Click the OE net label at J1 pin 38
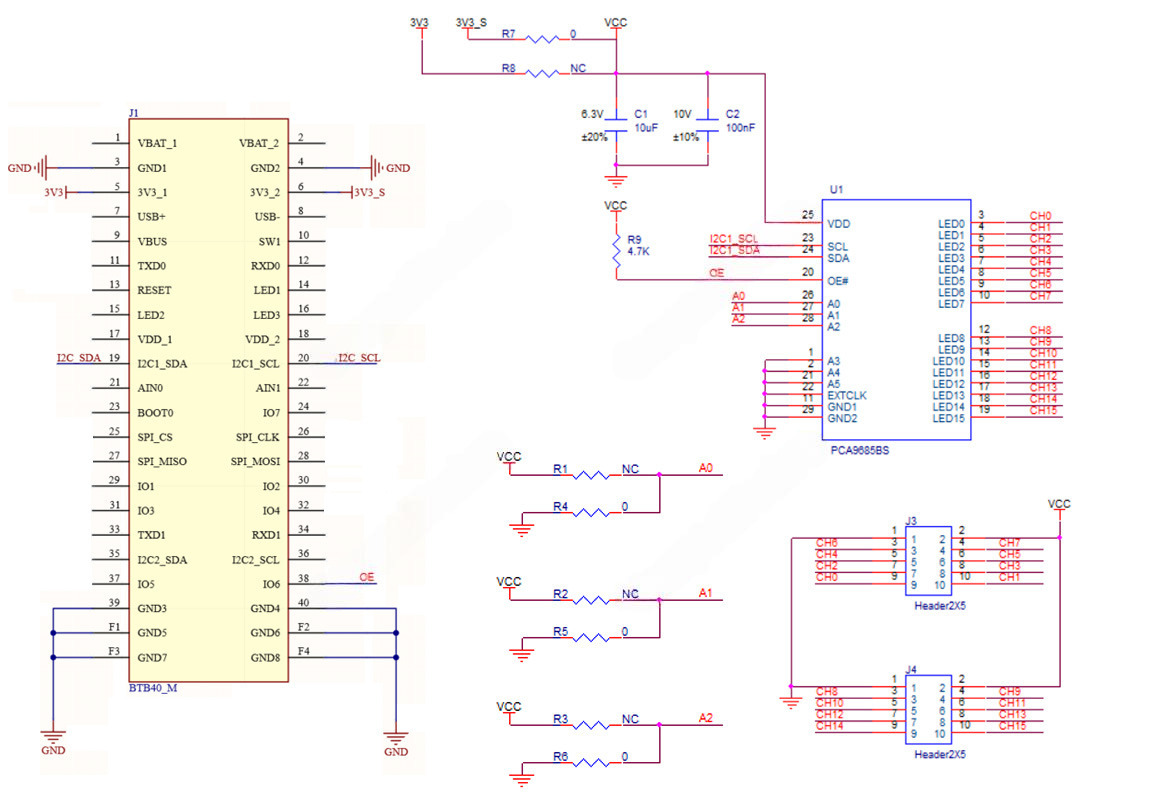 367,577
